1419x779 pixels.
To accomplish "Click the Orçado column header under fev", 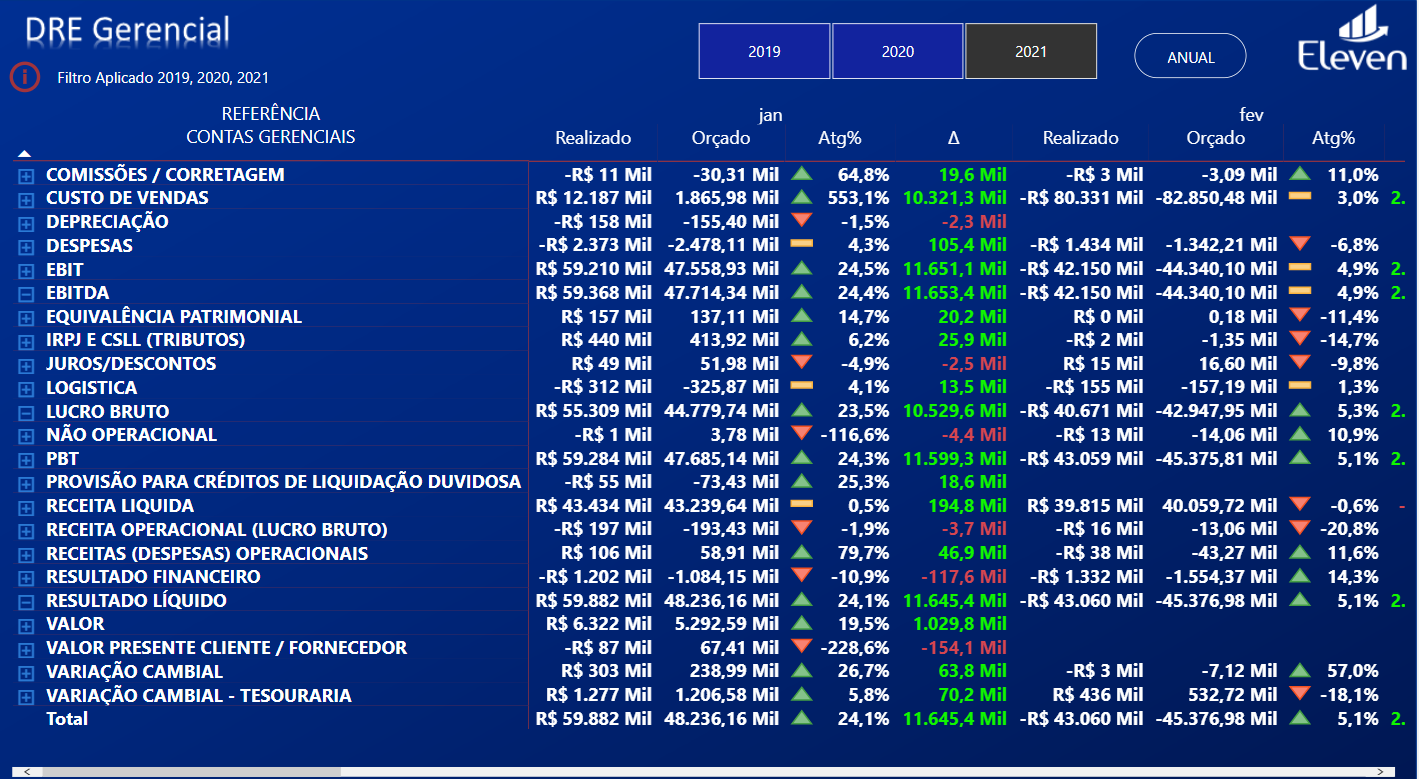I will coord(1215,138).
